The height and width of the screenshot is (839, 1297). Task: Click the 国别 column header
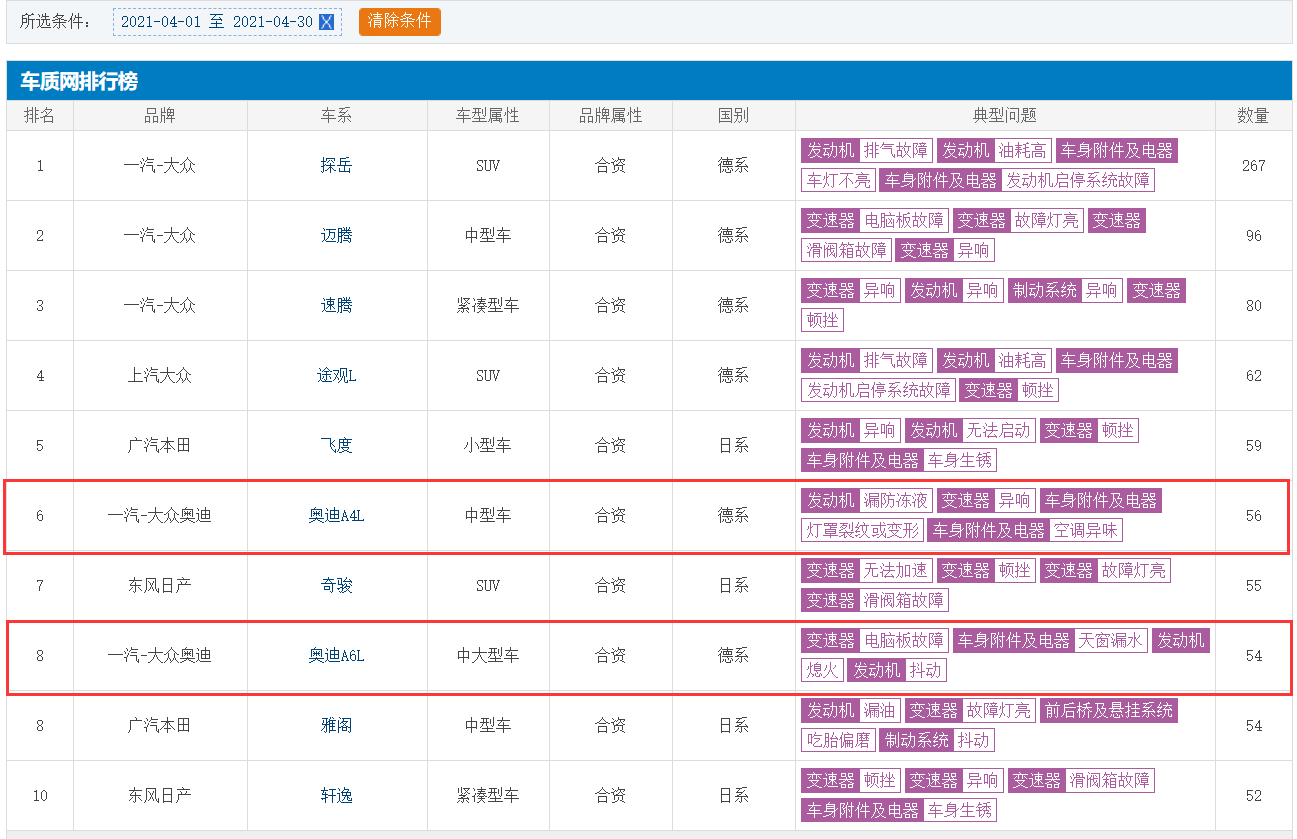point(733,116)
